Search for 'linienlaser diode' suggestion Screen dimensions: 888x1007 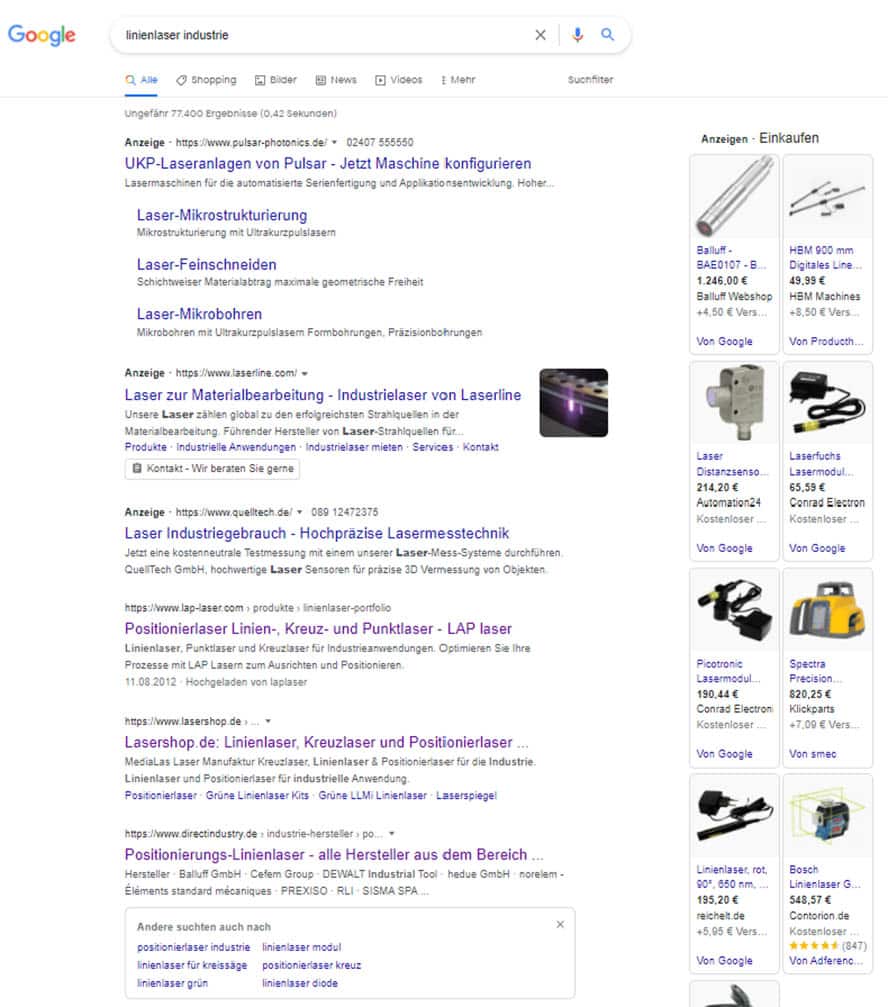click(299, 983)
